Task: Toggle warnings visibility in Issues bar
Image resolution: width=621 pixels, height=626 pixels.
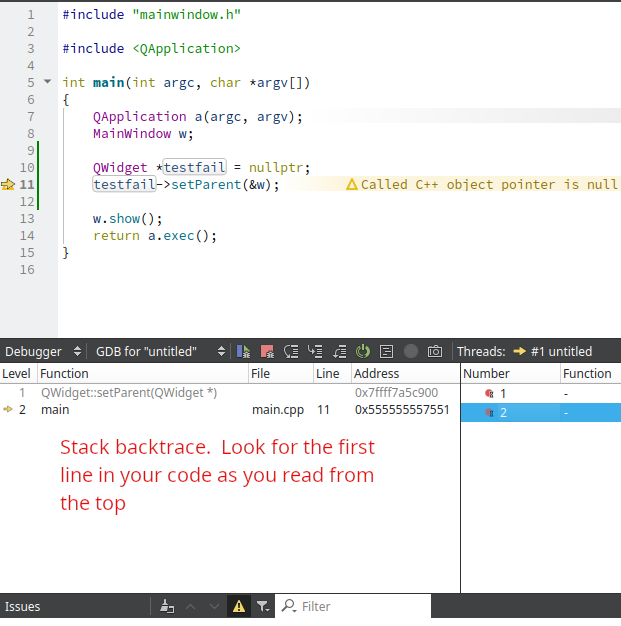Action: click(239, 606)
